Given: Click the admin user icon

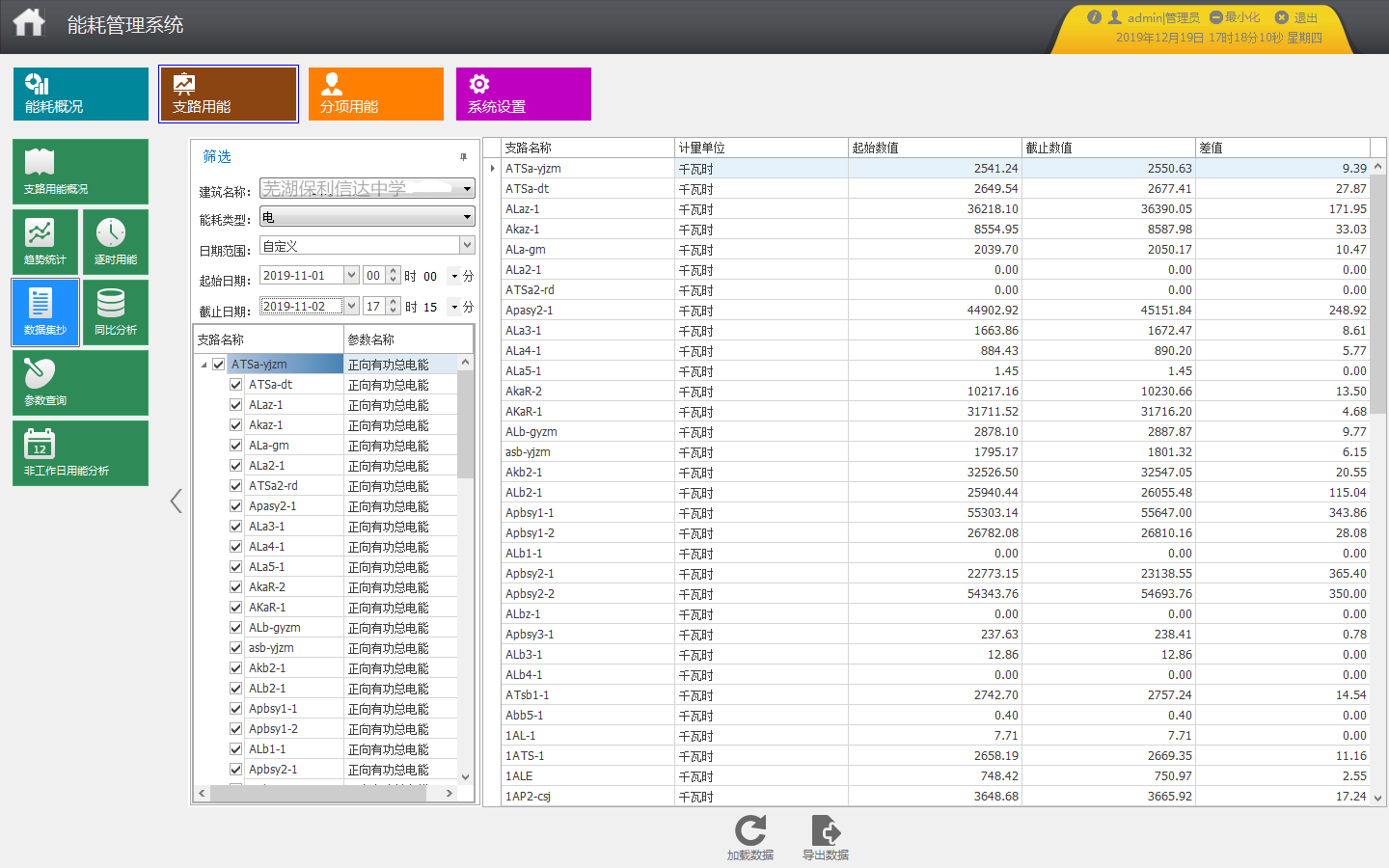Looking at the screenshot, I should 1115,16.
